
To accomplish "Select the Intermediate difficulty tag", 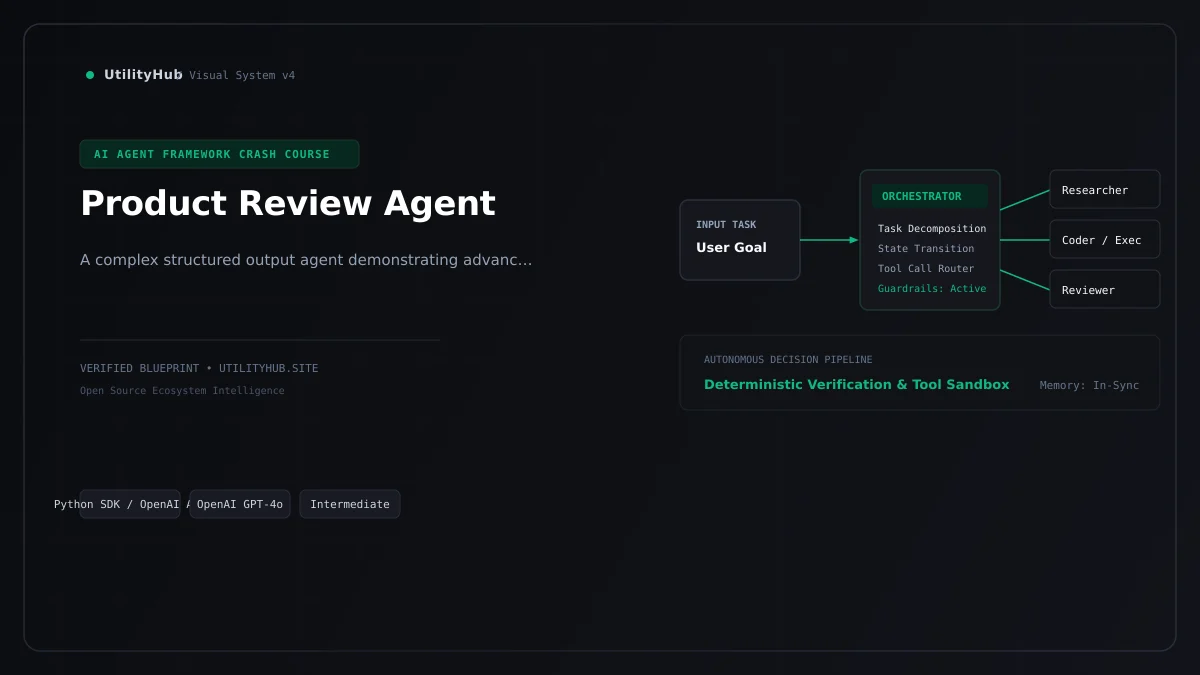I will [350, 504].
